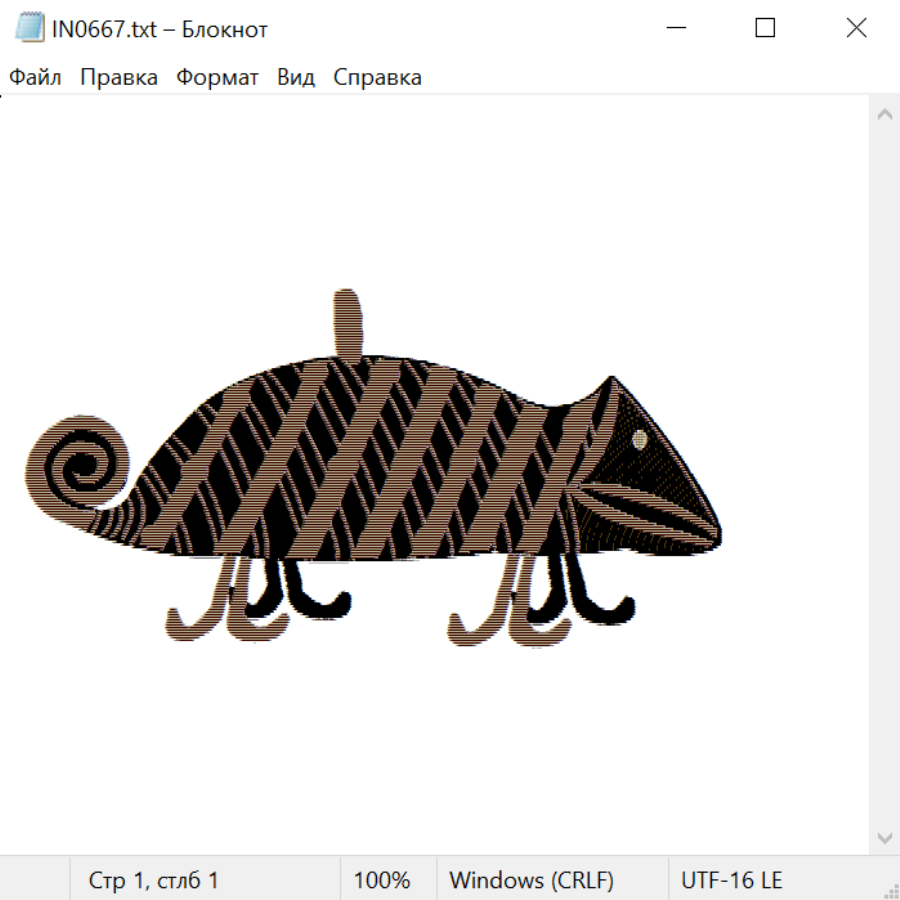
Task: Click the resize grip in bottom-right corner
Action: click(890, 890)
